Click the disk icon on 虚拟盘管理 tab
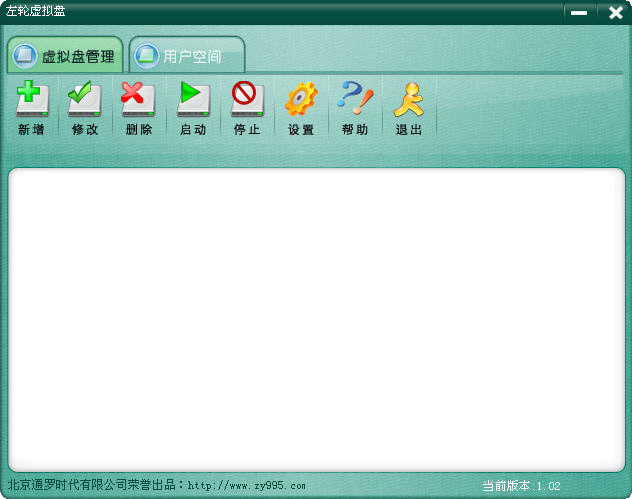632x499 pixels. (x=25, y=56)
